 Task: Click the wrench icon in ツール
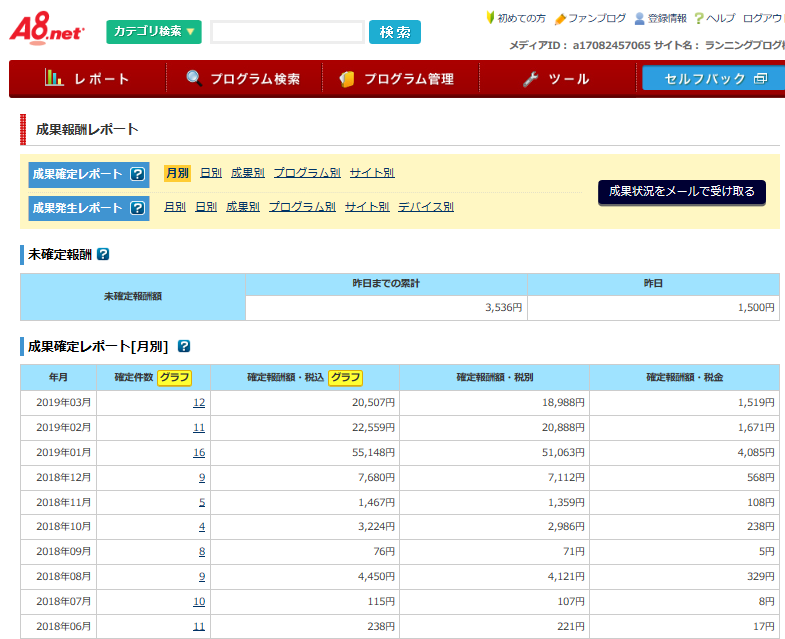click(531, 79)
